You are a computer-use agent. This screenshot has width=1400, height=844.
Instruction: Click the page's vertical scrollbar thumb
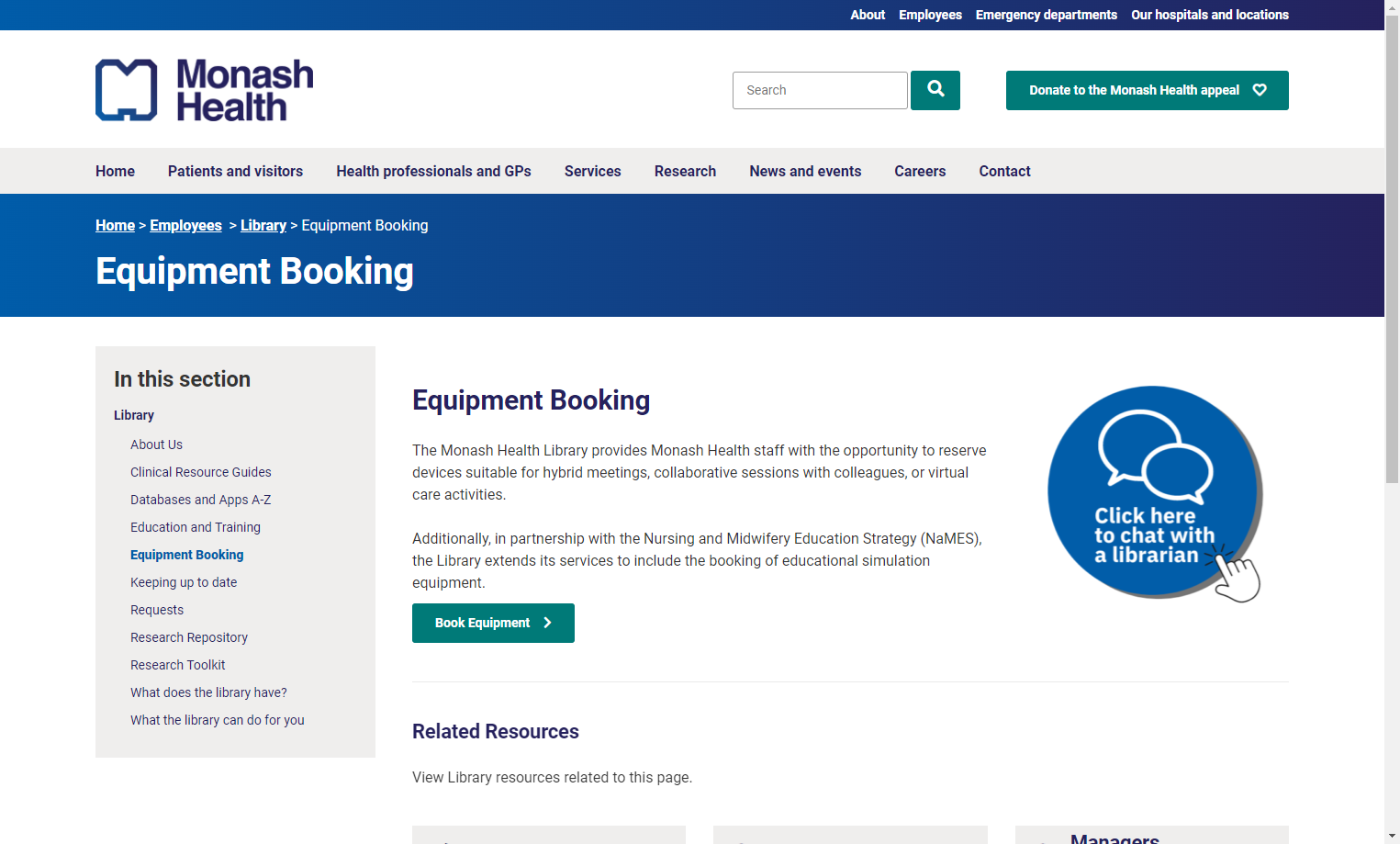coord(1392,248)
